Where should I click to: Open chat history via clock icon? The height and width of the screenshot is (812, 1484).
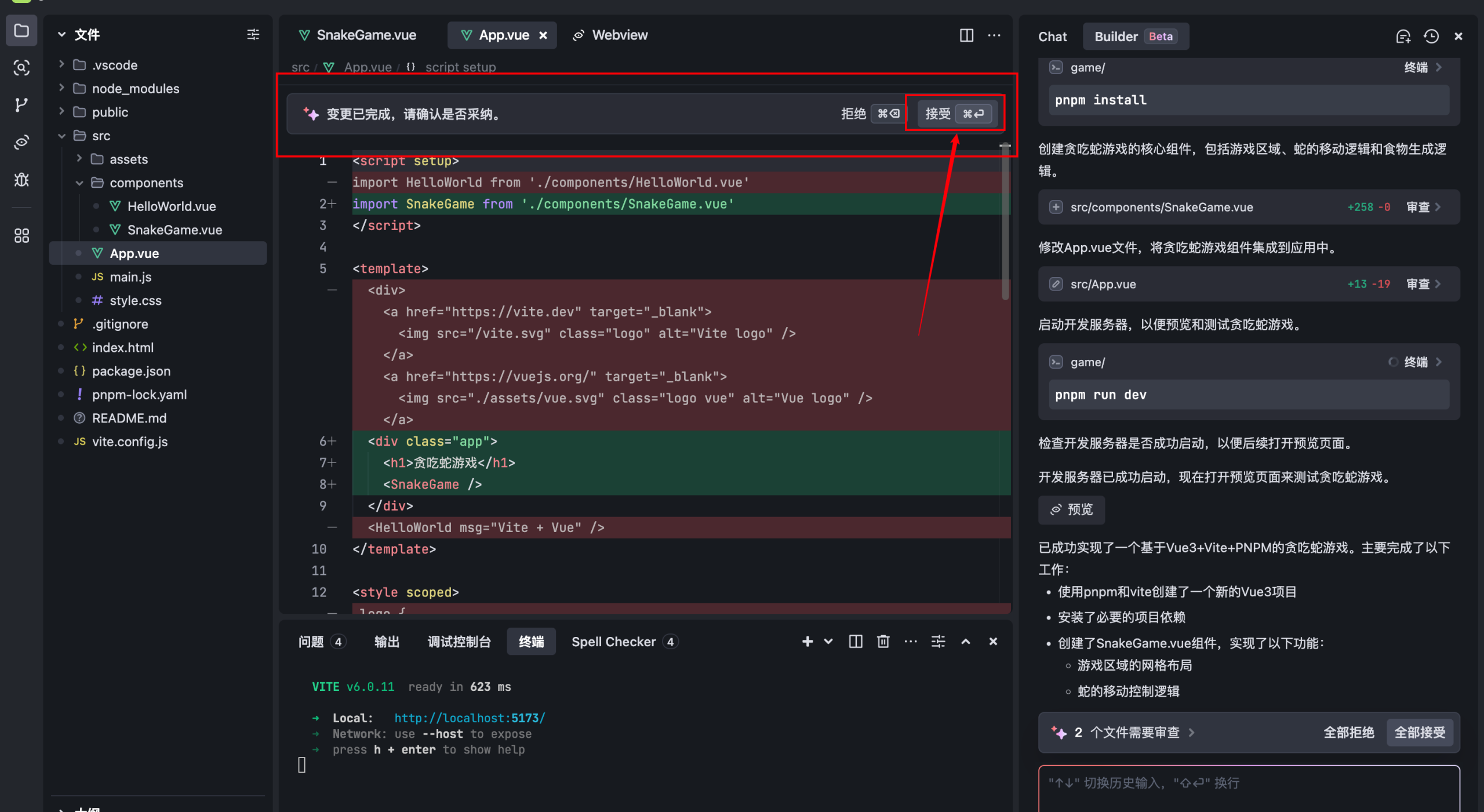pos(1431,36)
